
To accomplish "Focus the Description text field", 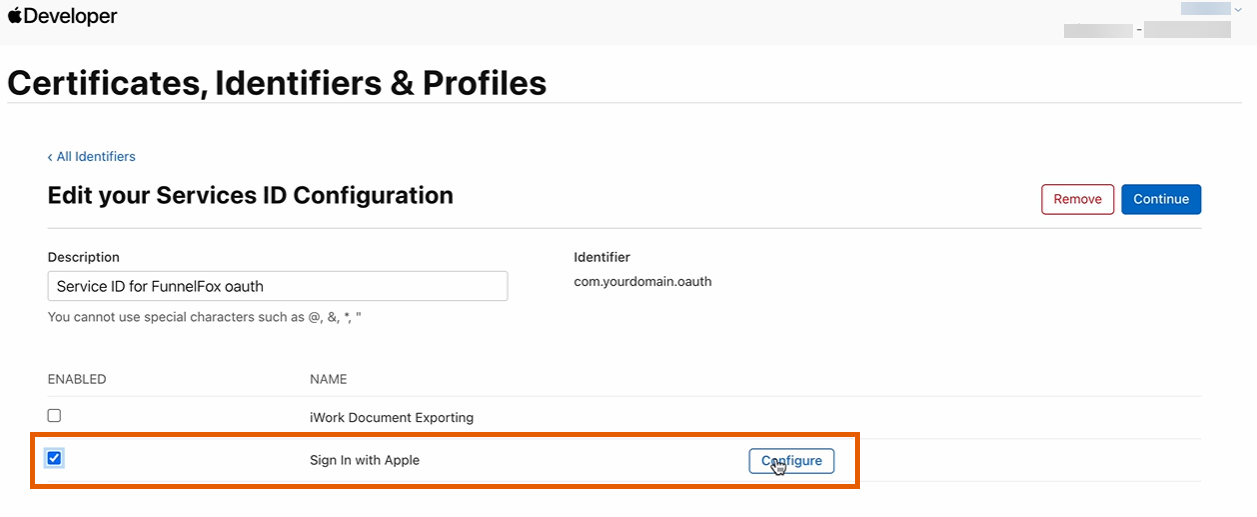I will tap(277, 286).
